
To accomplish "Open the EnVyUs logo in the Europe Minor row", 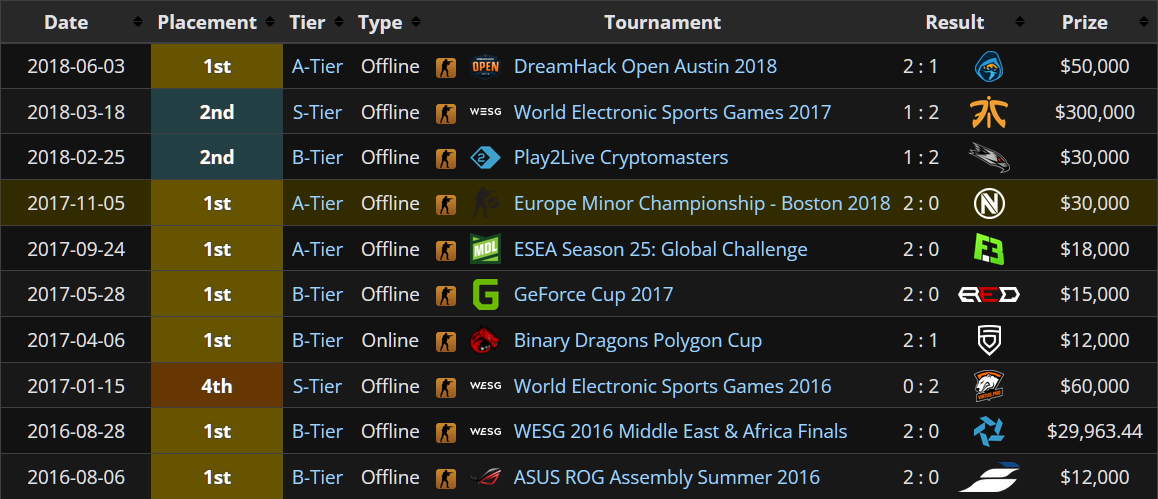I will coord(989,203).
